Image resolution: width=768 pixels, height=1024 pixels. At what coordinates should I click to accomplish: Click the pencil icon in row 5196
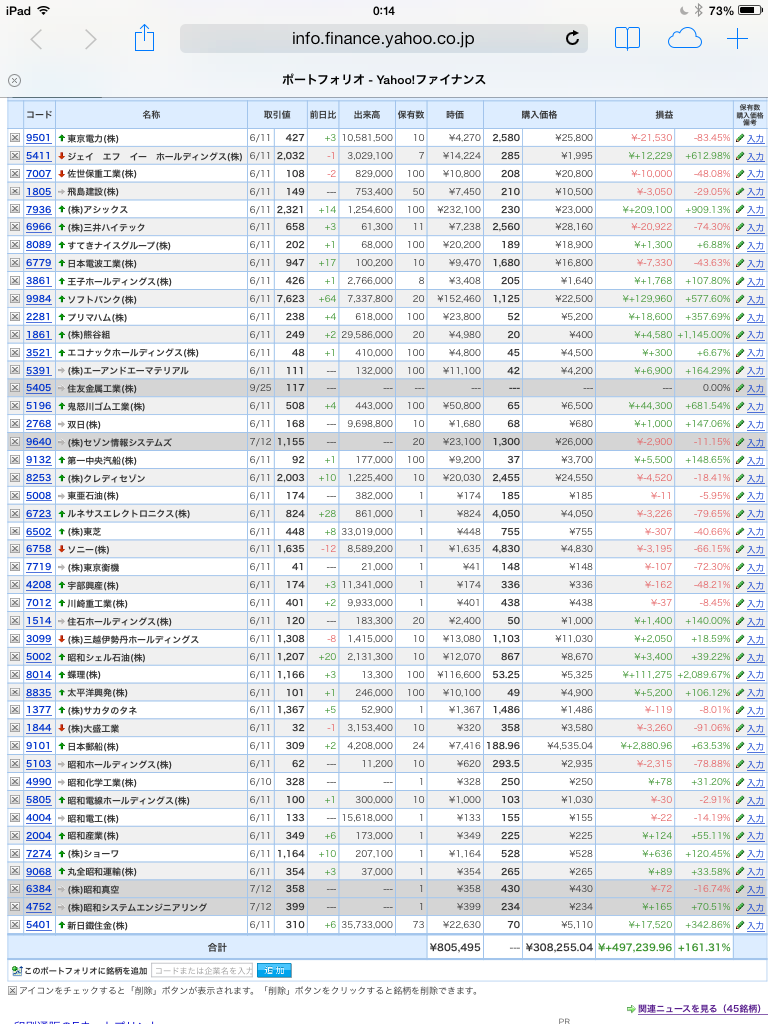(740, 406)
